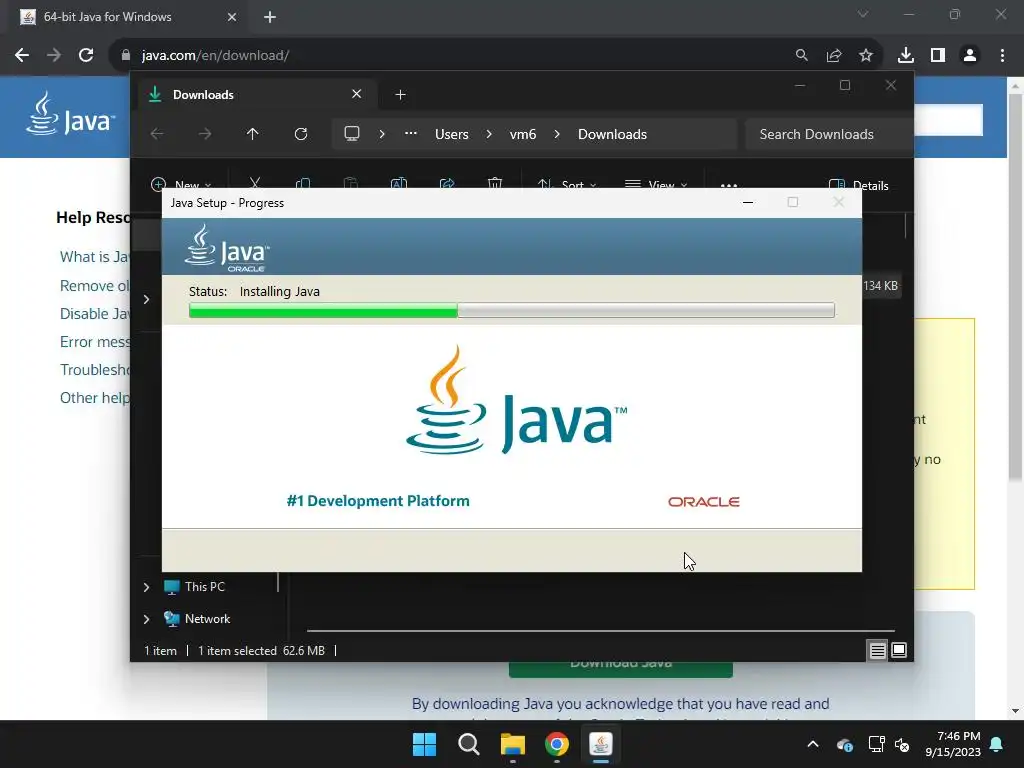This screenshot has height=768, width=1024.
Task: Click the muted volume tray icon
Action: [x=903, y=744]
